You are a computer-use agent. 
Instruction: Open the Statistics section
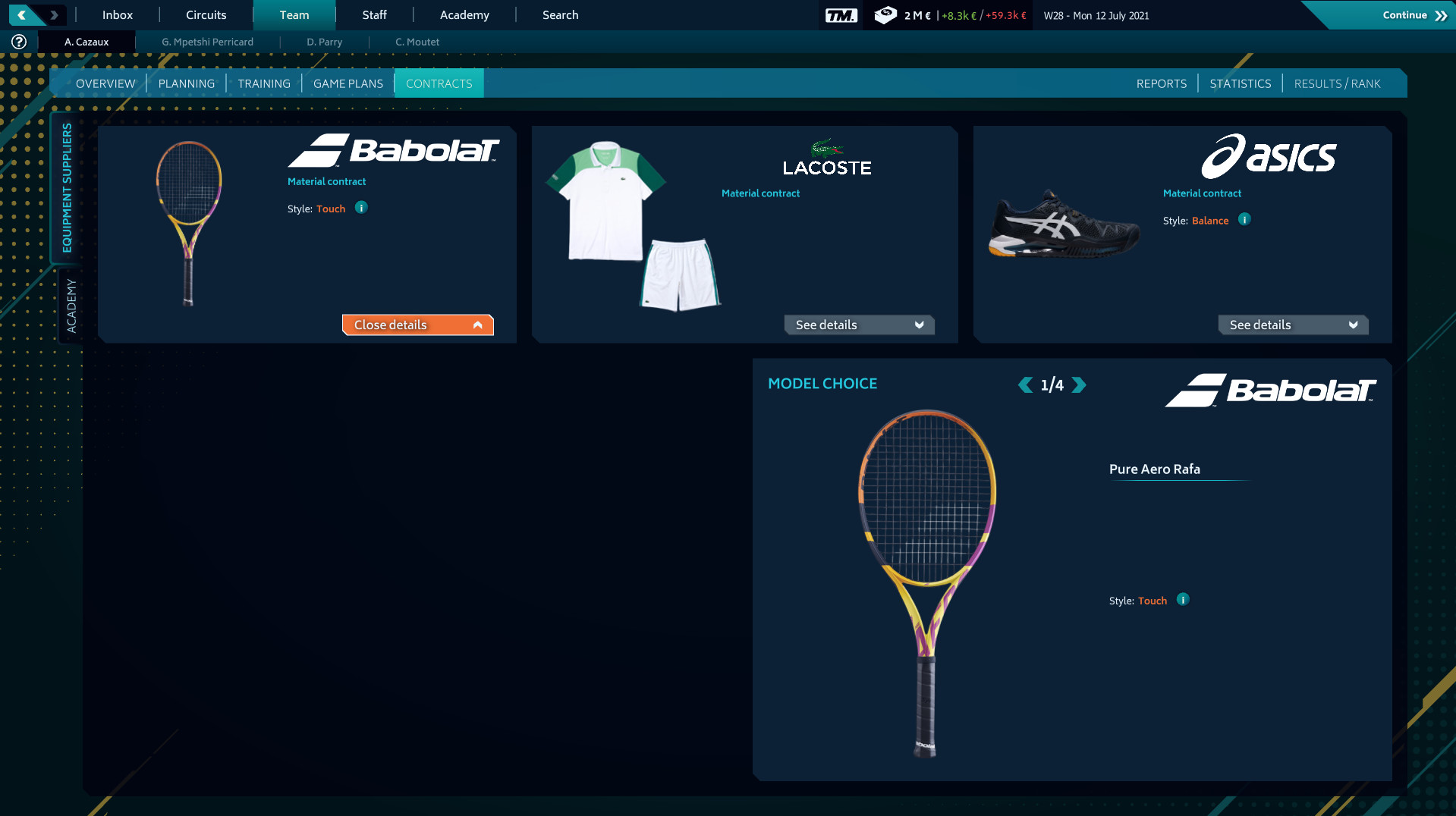1240,83
